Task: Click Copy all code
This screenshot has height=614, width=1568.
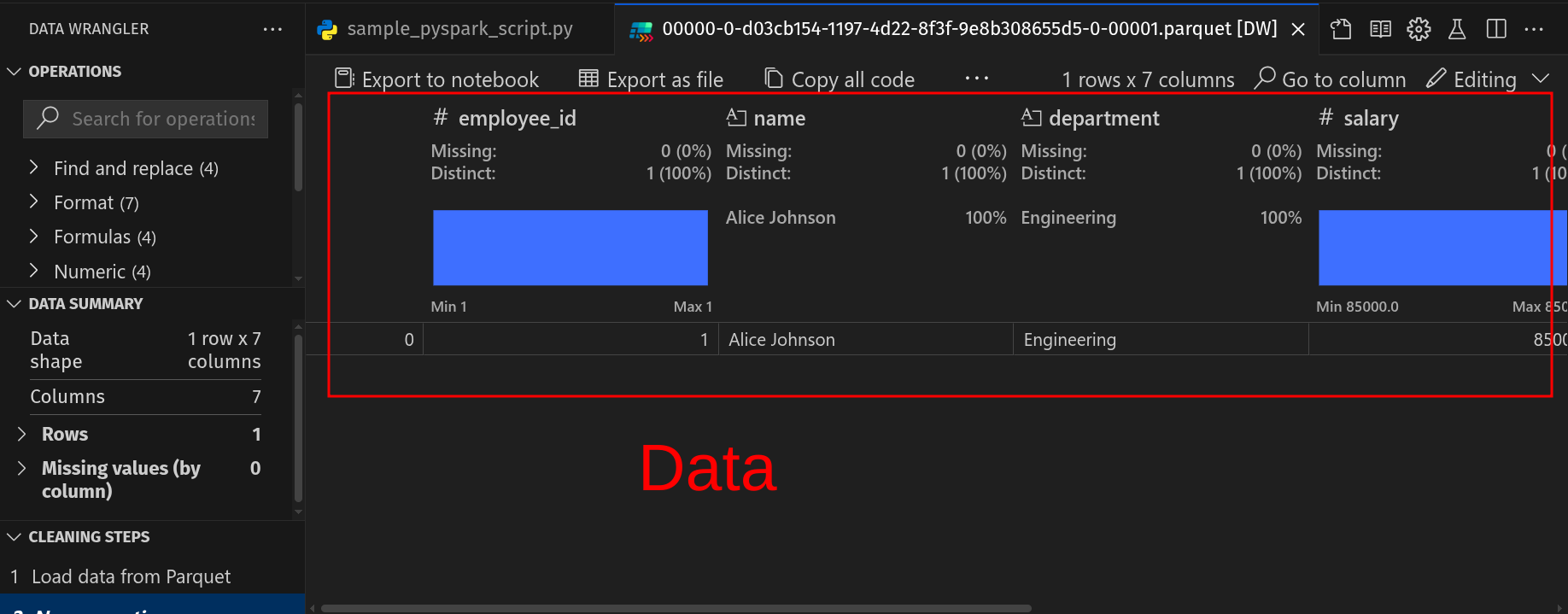Action: [840, 79]
